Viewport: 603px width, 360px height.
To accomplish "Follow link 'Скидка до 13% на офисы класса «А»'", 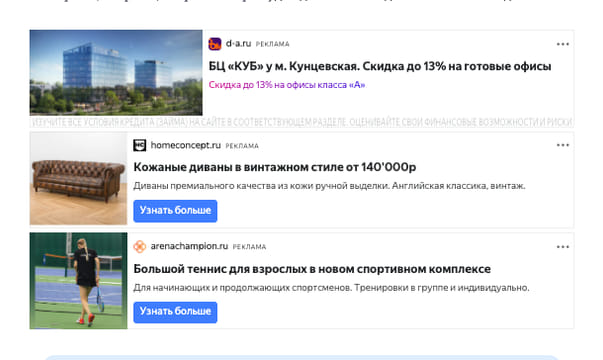I will tap(287, 85).
